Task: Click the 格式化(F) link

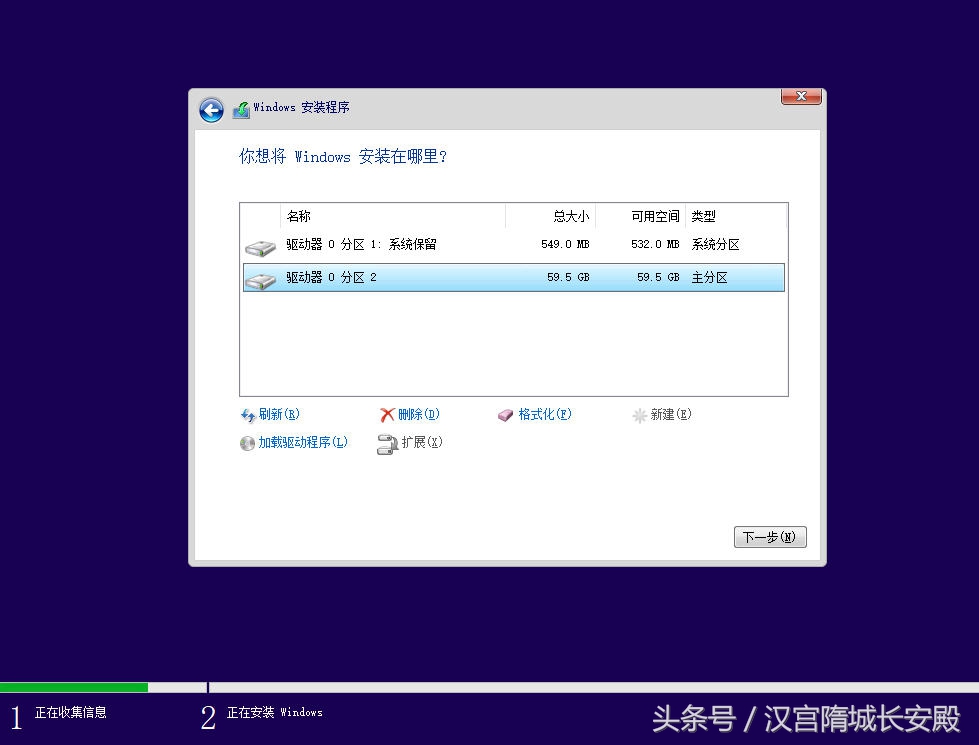Action: pos(545,414)
